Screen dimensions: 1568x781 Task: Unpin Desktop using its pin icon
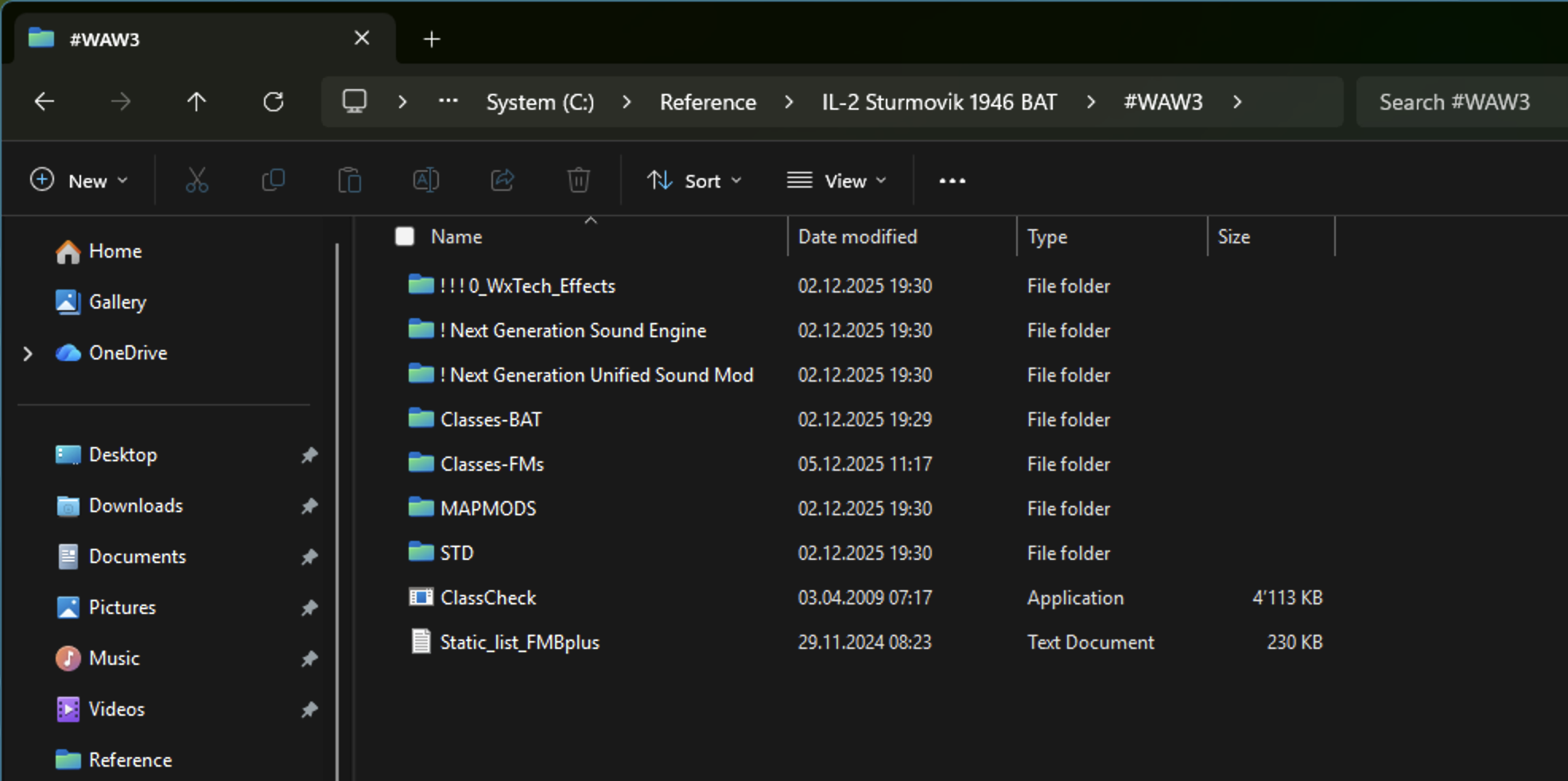pyautogui.click(x=309, y=455)
